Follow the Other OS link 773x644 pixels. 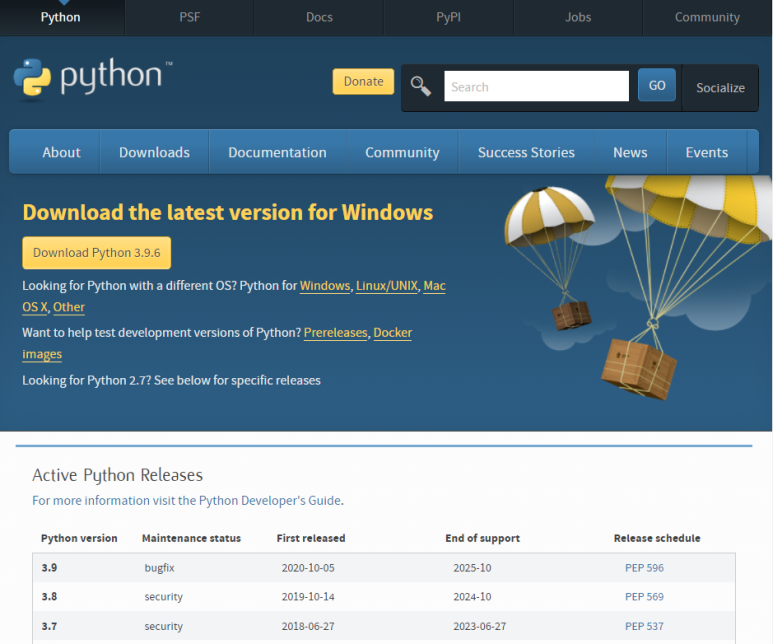pos(69,307)
